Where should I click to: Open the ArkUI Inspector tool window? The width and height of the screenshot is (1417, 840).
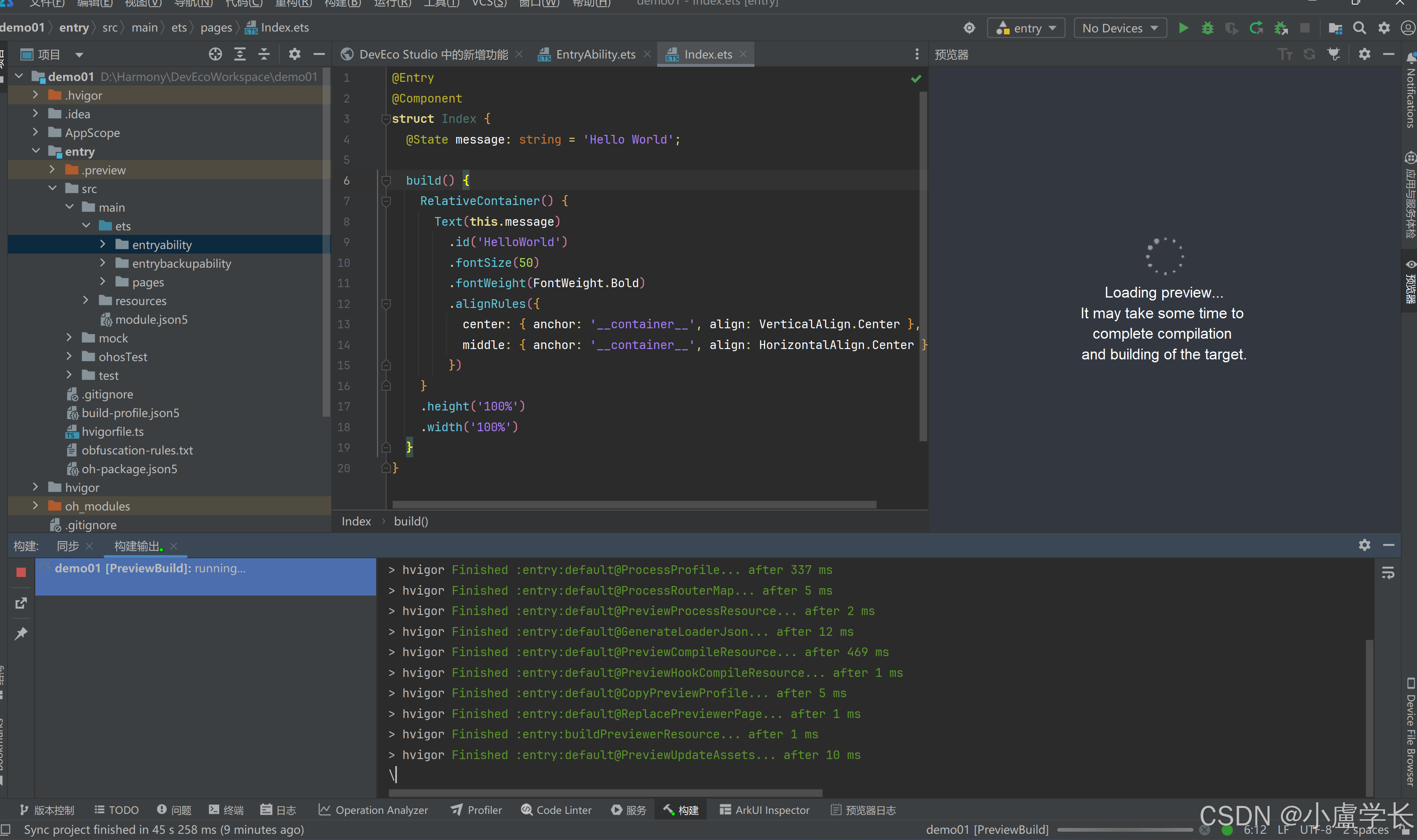click(x=764, y=810)
